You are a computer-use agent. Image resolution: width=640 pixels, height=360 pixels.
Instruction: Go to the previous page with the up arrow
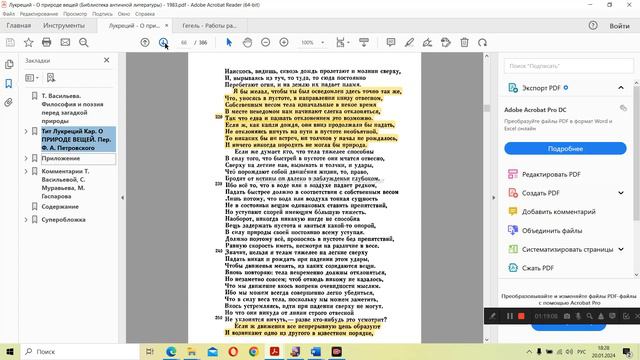click(145, 42)
